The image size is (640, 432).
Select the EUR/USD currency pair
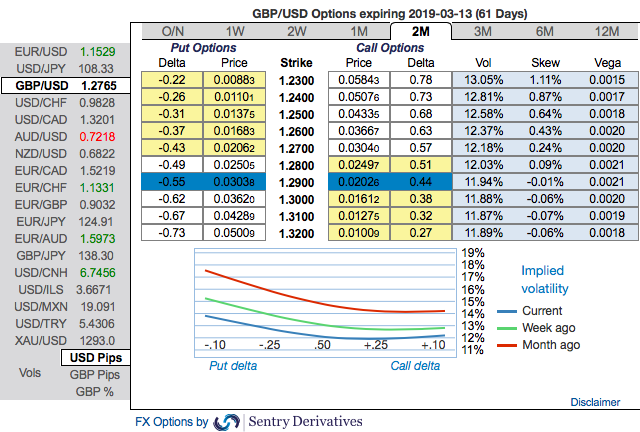click(65, 52)
